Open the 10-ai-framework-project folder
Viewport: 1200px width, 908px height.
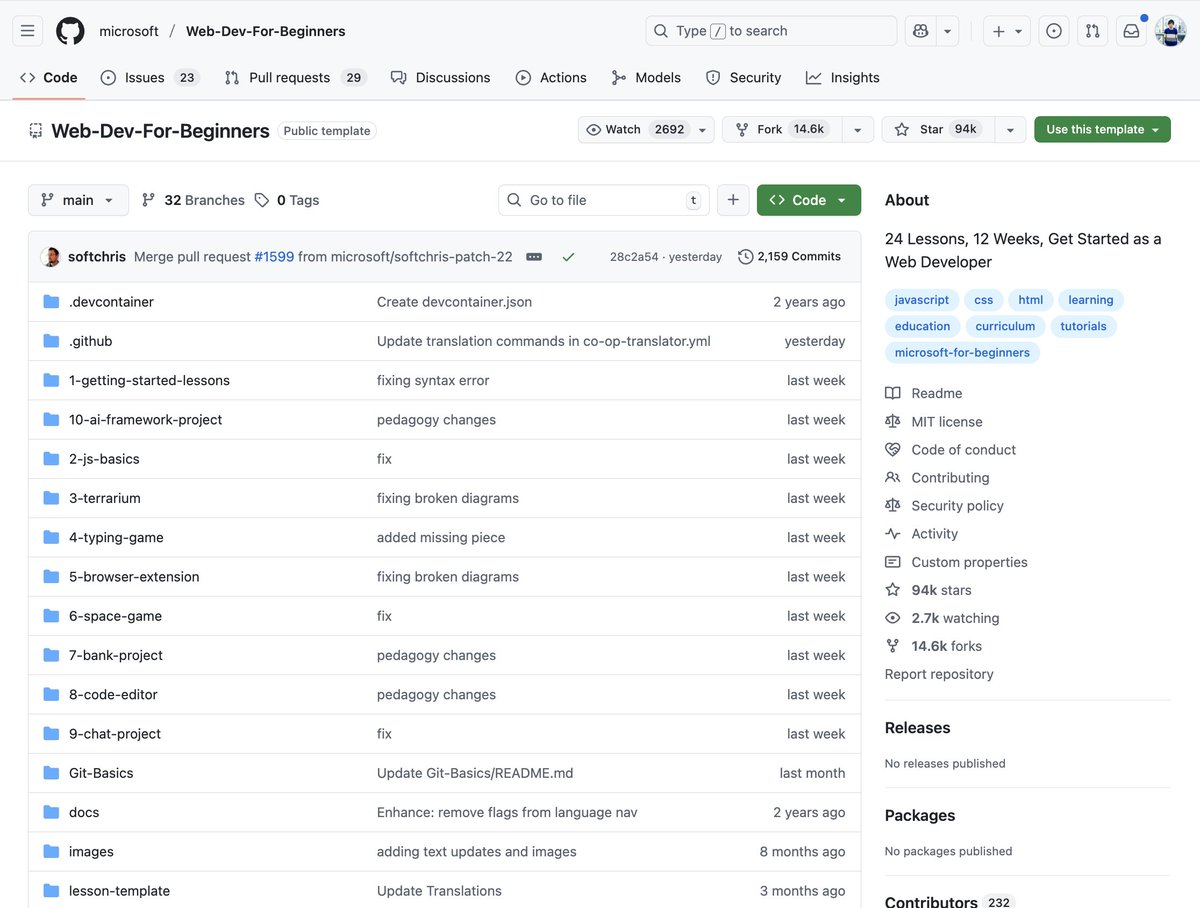145,420
